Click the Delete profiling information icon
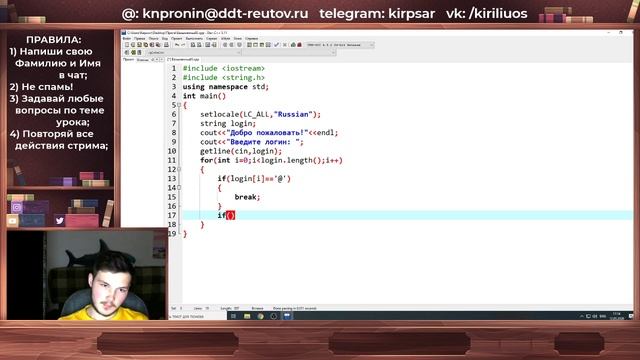640x360 pixels. coord(300,45)
